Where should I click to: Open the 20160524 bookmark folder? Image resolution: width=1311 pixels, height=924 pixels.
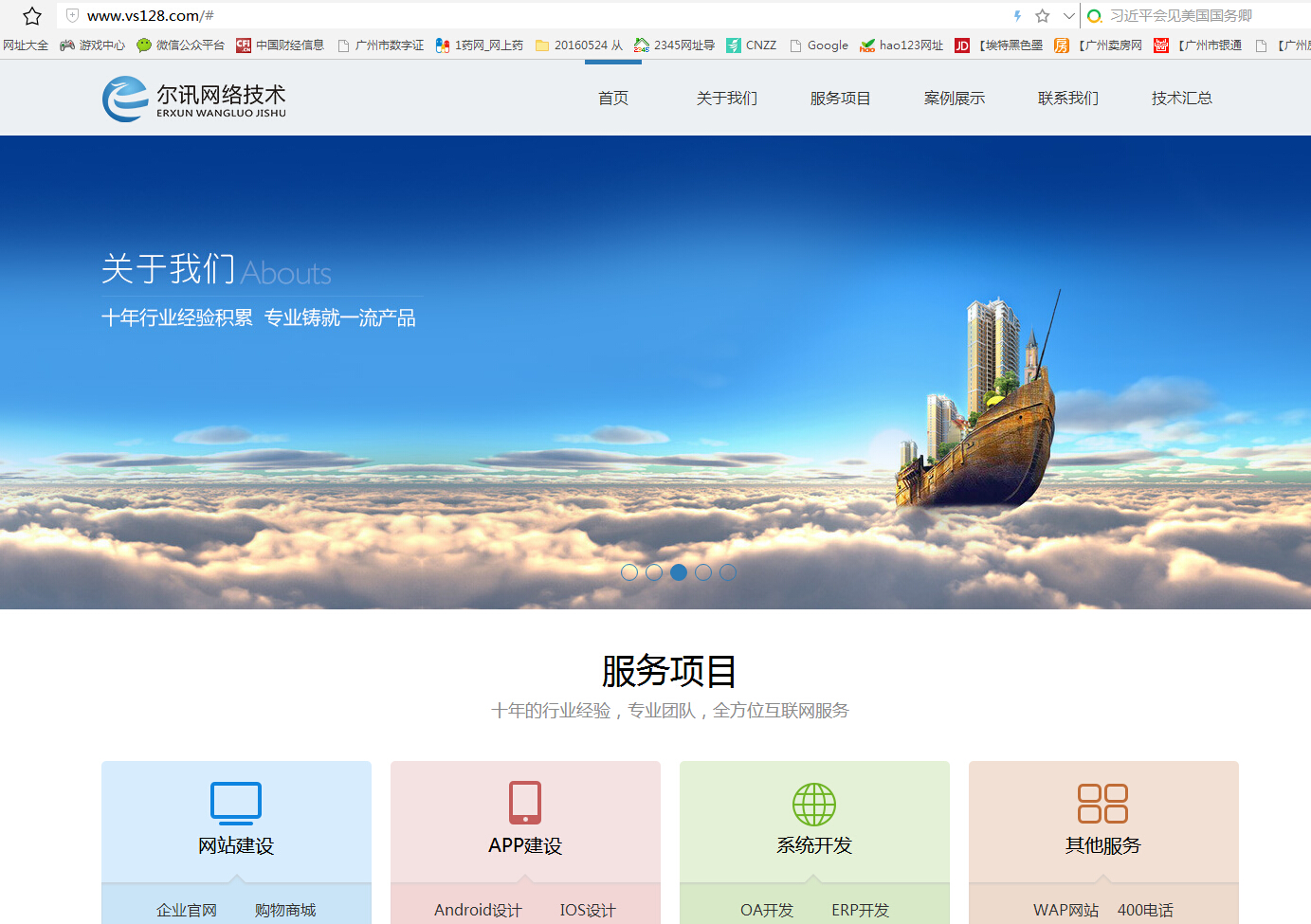point(579,45)
